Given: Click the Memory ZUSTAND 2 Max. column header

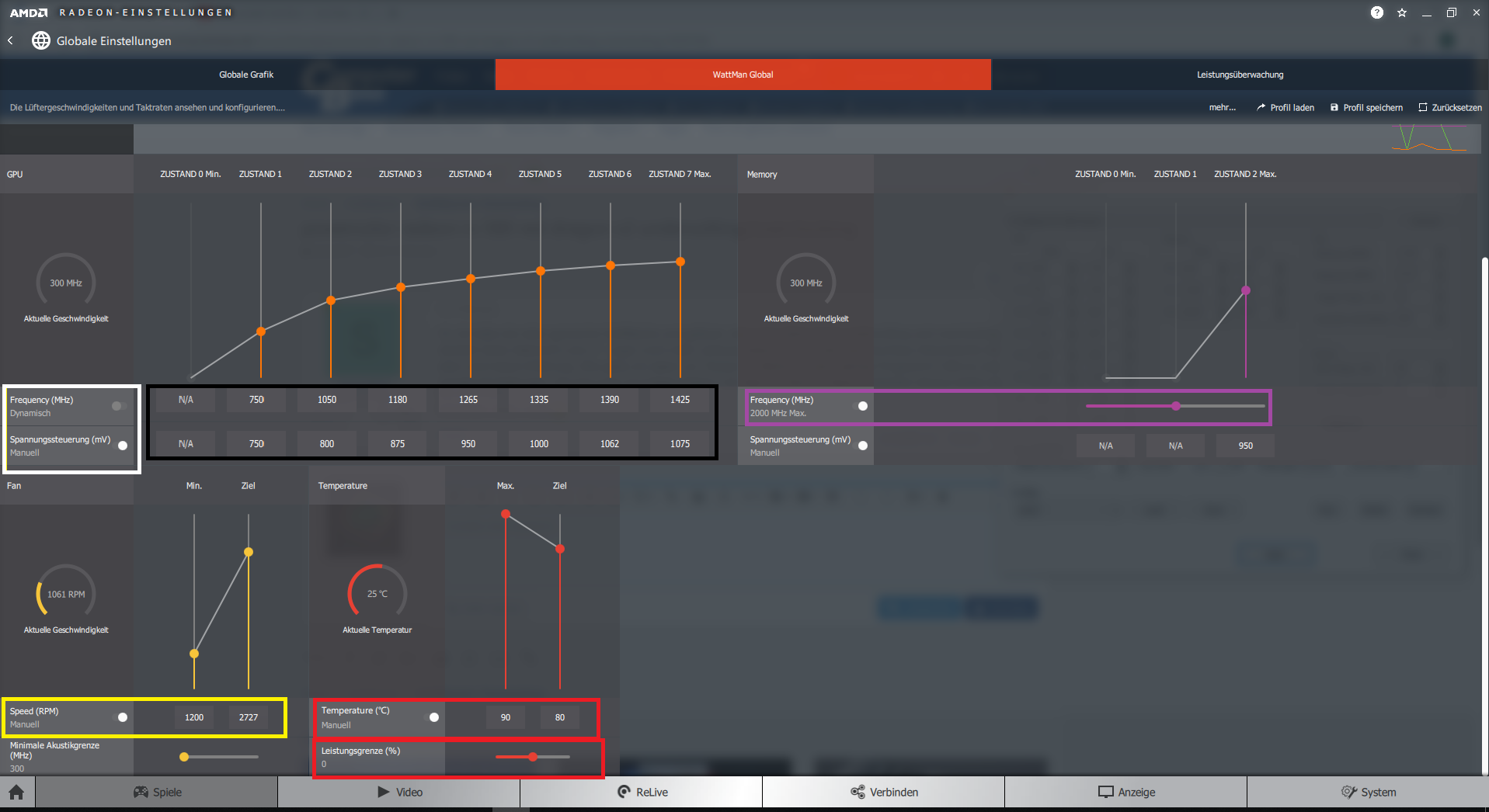Looking at the screenshot, I should click(x=1245, y=174).
